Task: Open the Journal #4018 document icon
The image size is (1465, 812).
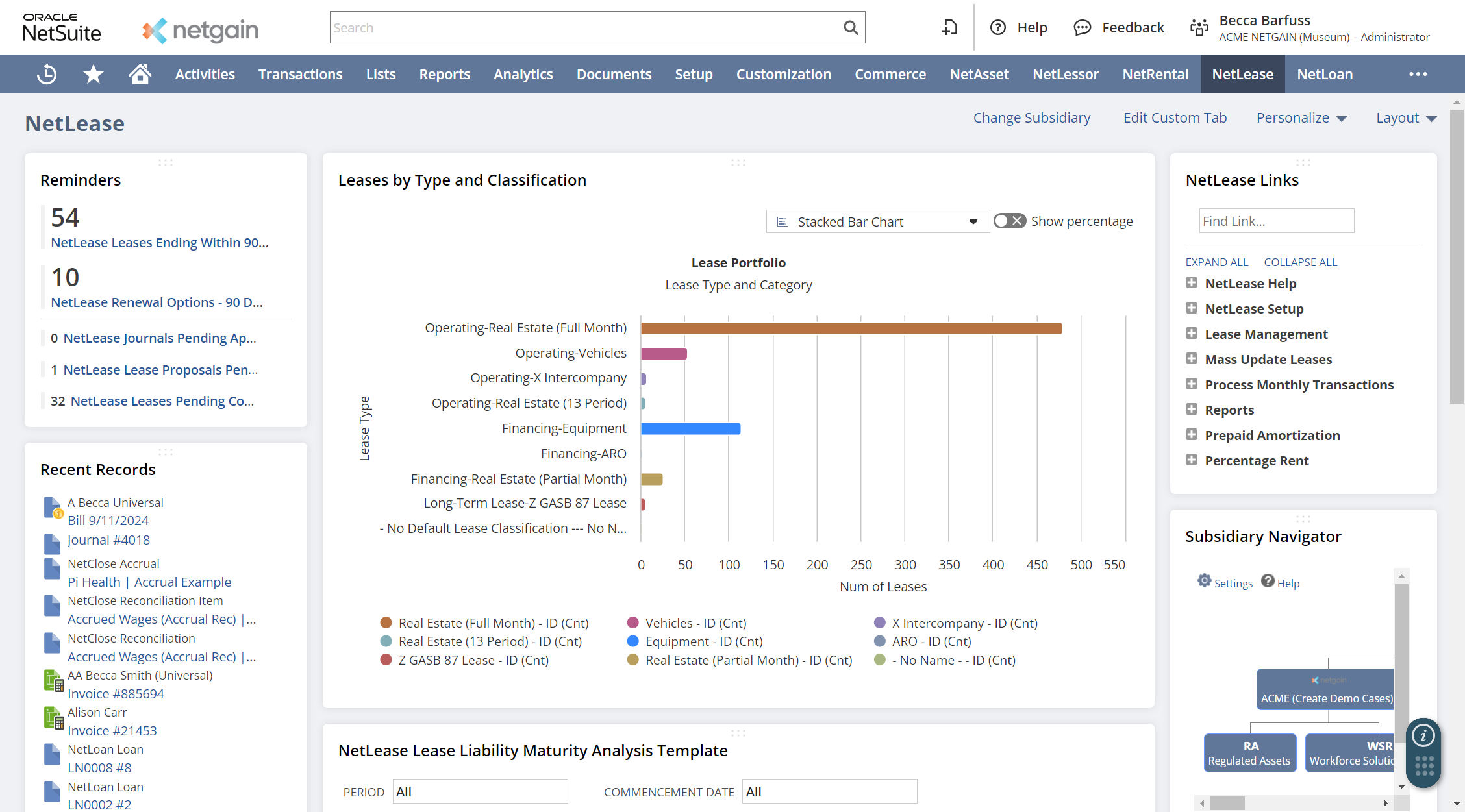Action: [x=52, y=543]
